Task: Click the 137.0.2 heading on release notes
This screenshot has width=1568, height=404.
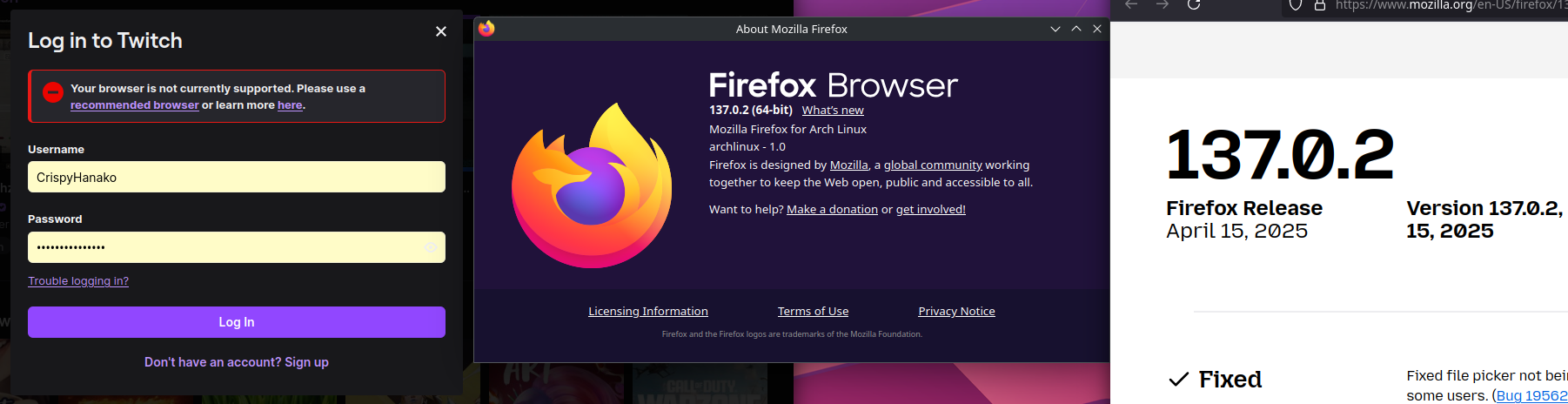Action: click(1280, 155)
